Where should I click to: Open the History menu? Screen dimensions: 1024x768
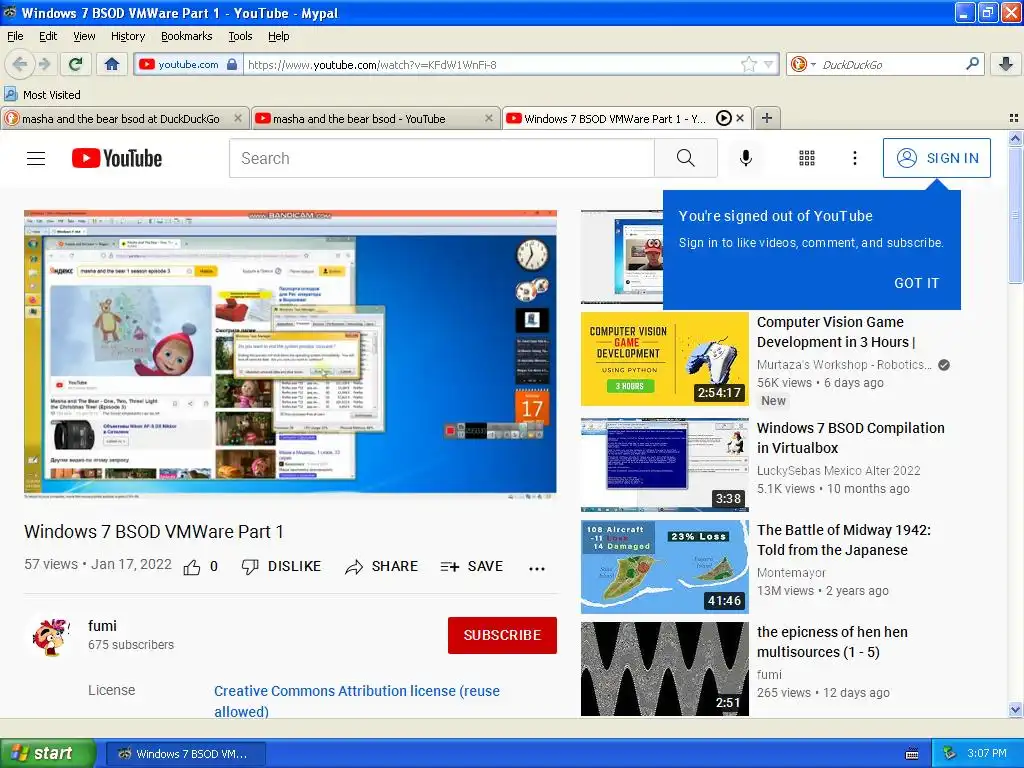[x=127, y=36]
